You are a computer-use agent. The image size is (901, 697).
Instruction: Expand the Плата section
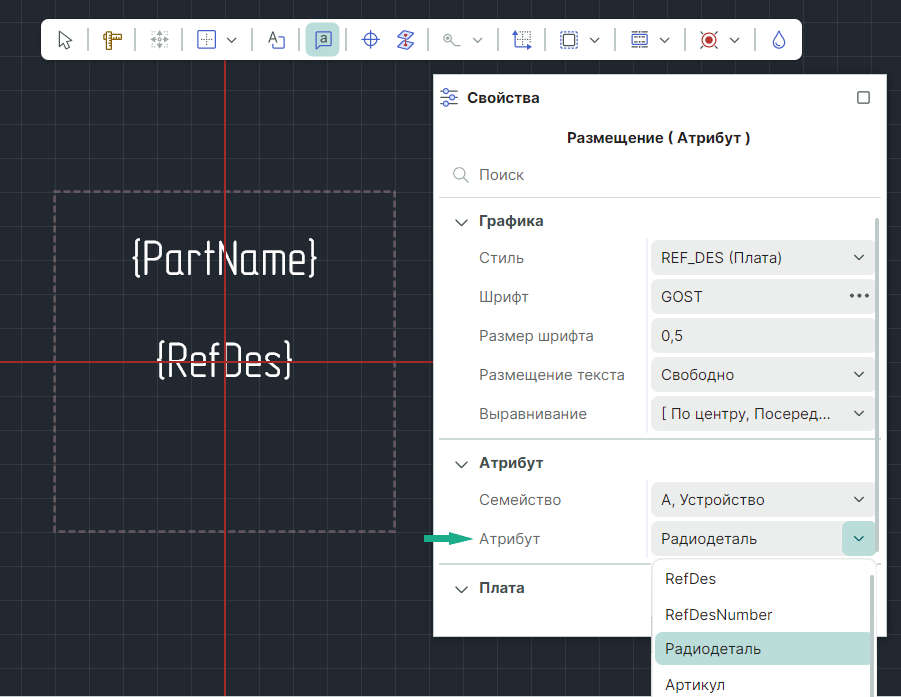pos(461,589)
